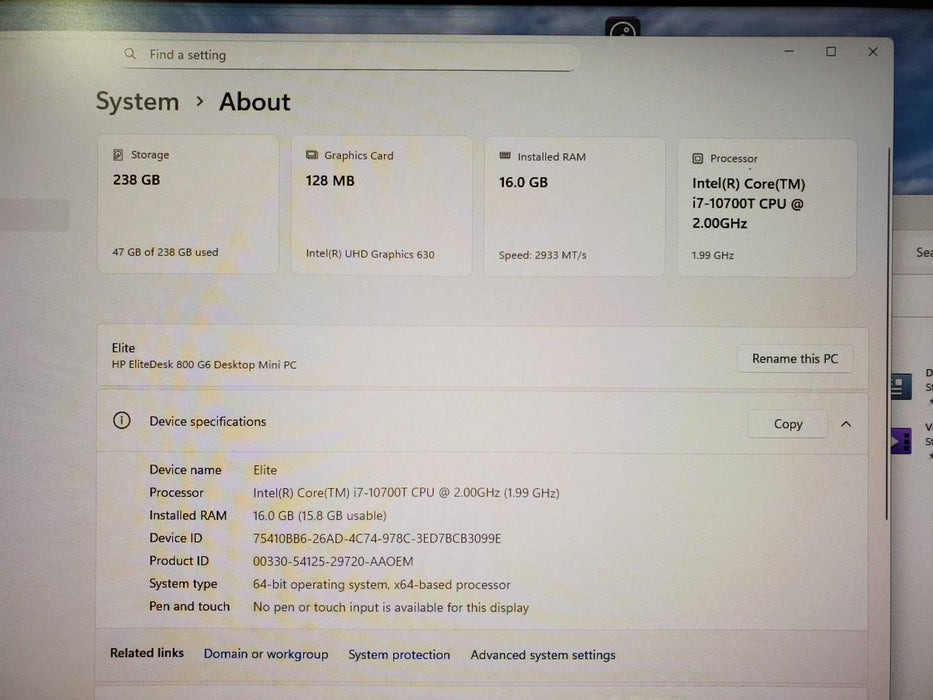
Task: Click the Processor card icon
Action: point(697,158)
